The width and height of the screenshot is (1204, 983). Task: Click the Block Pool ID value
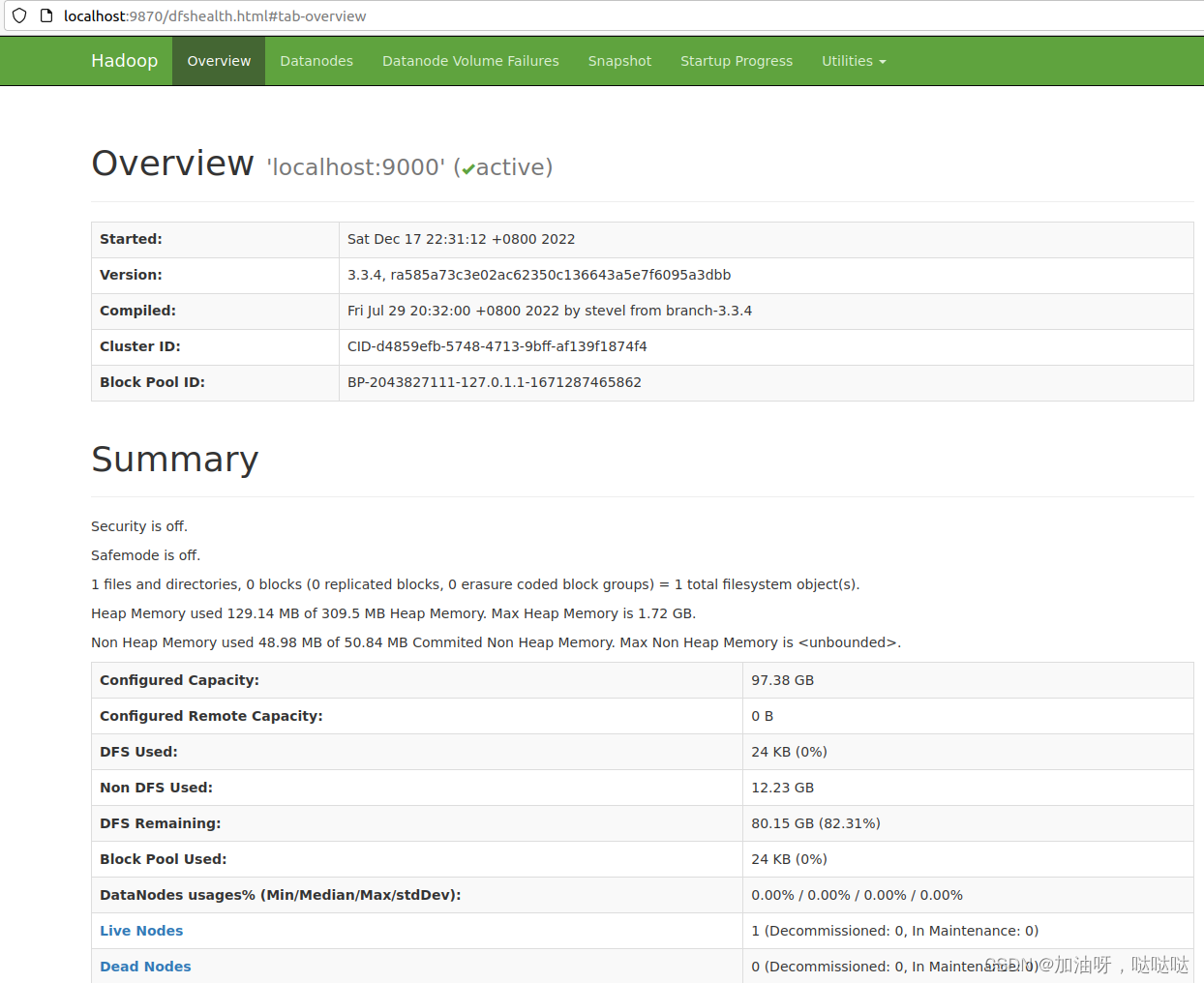tap(495, 382)
